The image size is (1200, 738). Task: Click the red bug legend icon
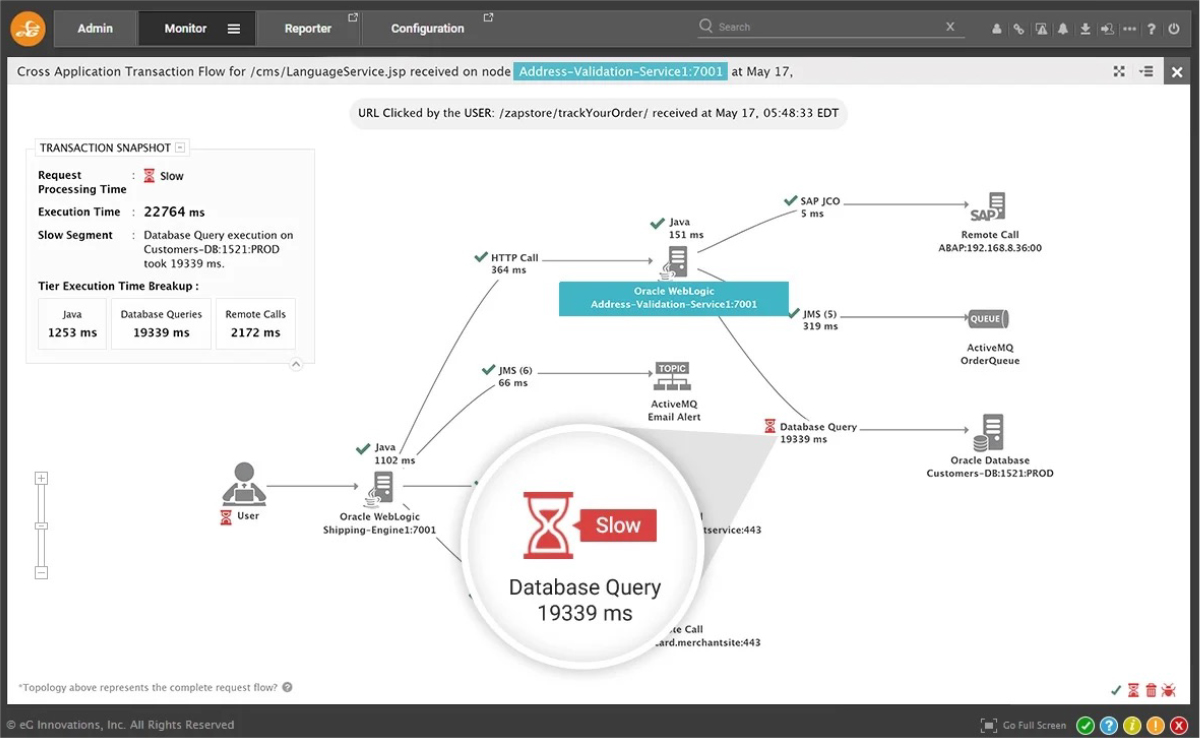1168,690
